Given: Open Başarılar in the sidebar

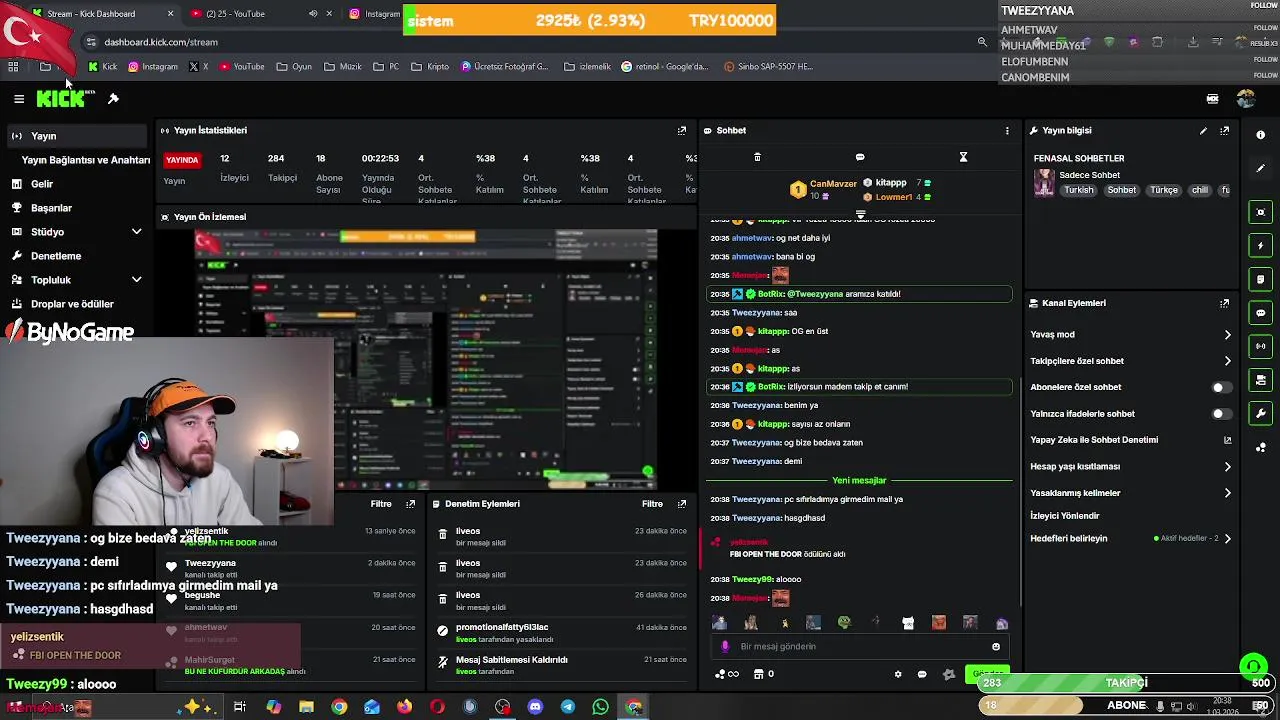Looking at the screenshot, I should click(x=51, y=208).
